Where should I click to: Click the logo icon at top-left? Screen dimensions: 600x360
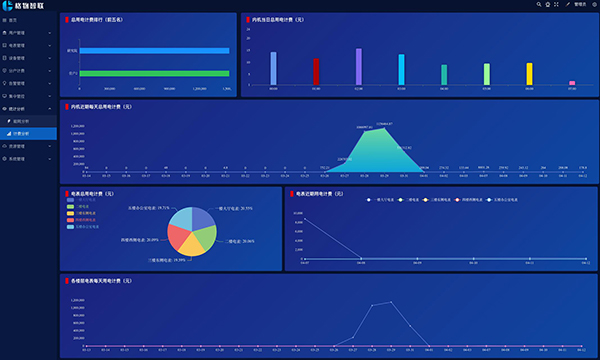pyautogui.click(x=7, y=5)
